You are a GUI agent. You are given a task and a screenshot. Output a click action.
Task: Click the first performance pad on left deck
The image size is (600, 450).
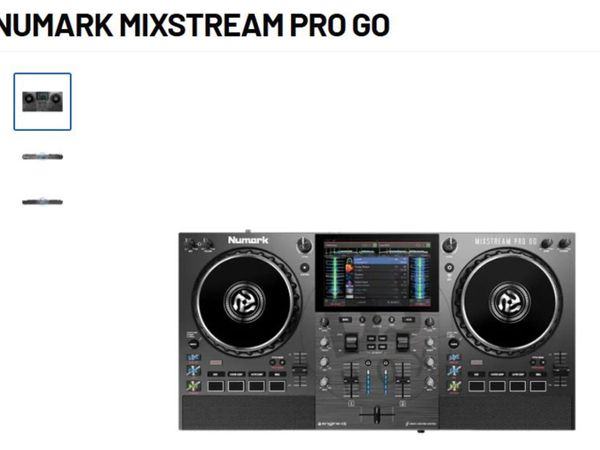(216, 386)
